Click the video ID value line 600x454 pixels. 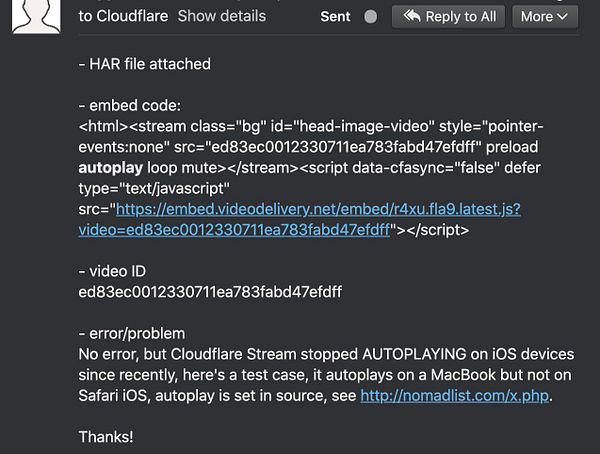click(x=210, y=292)
